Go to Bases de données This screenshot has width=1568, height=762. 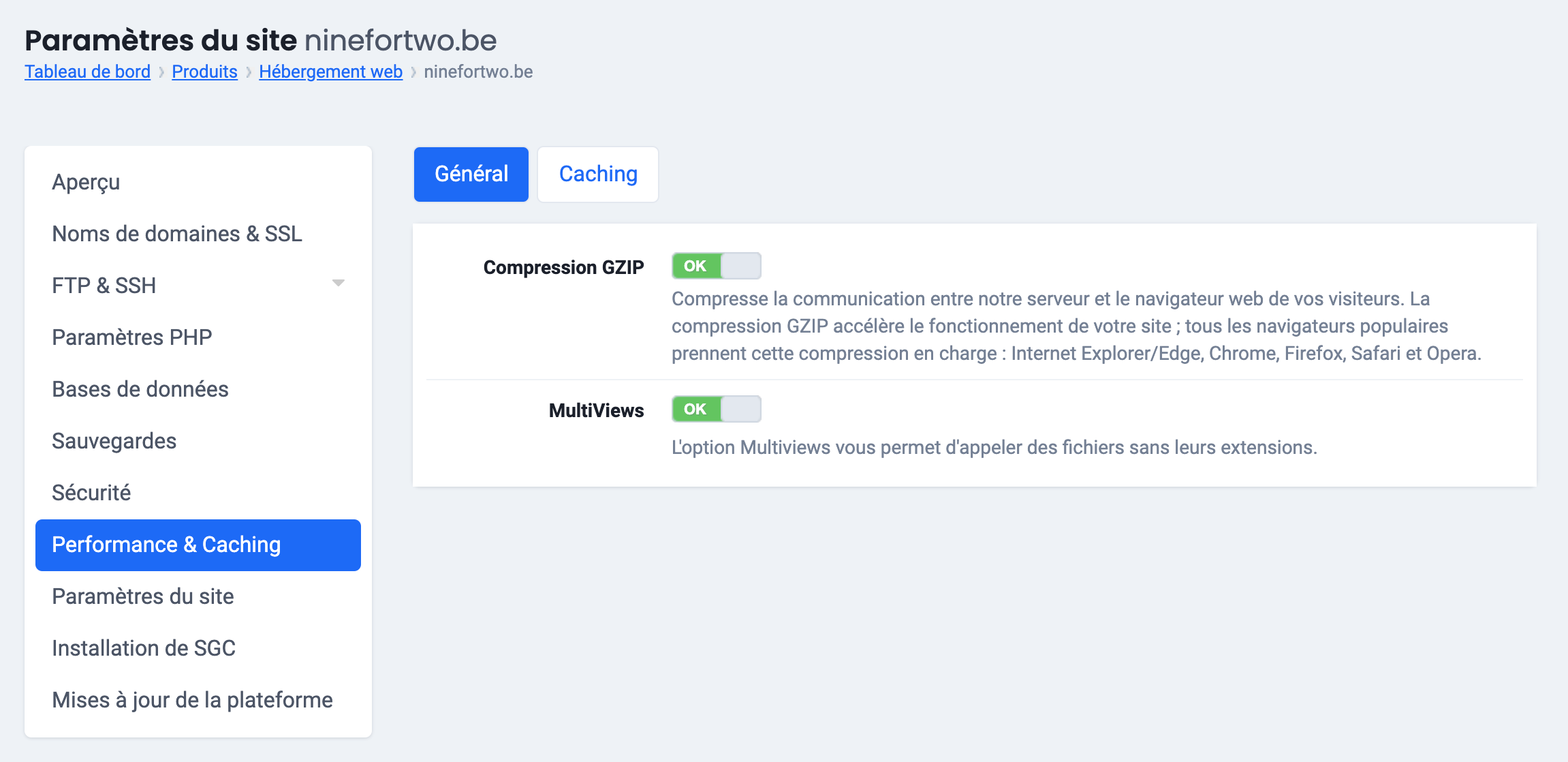click(140, 389)
